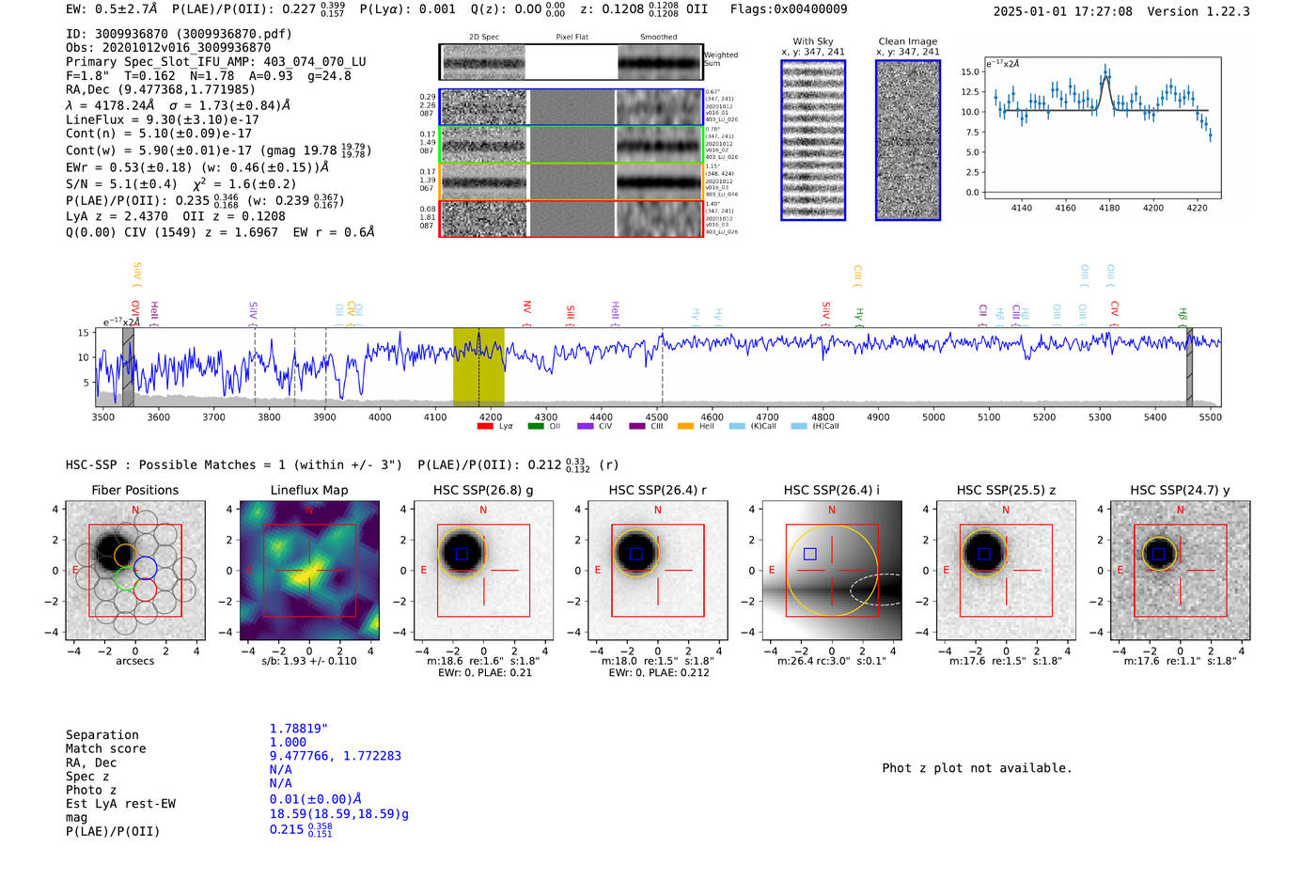The height and width of the screenshot is (896, 1316).
Task: Click the Est LyA rest-EW value 0.01(±0.00)Å
Action: pos(316,799)
